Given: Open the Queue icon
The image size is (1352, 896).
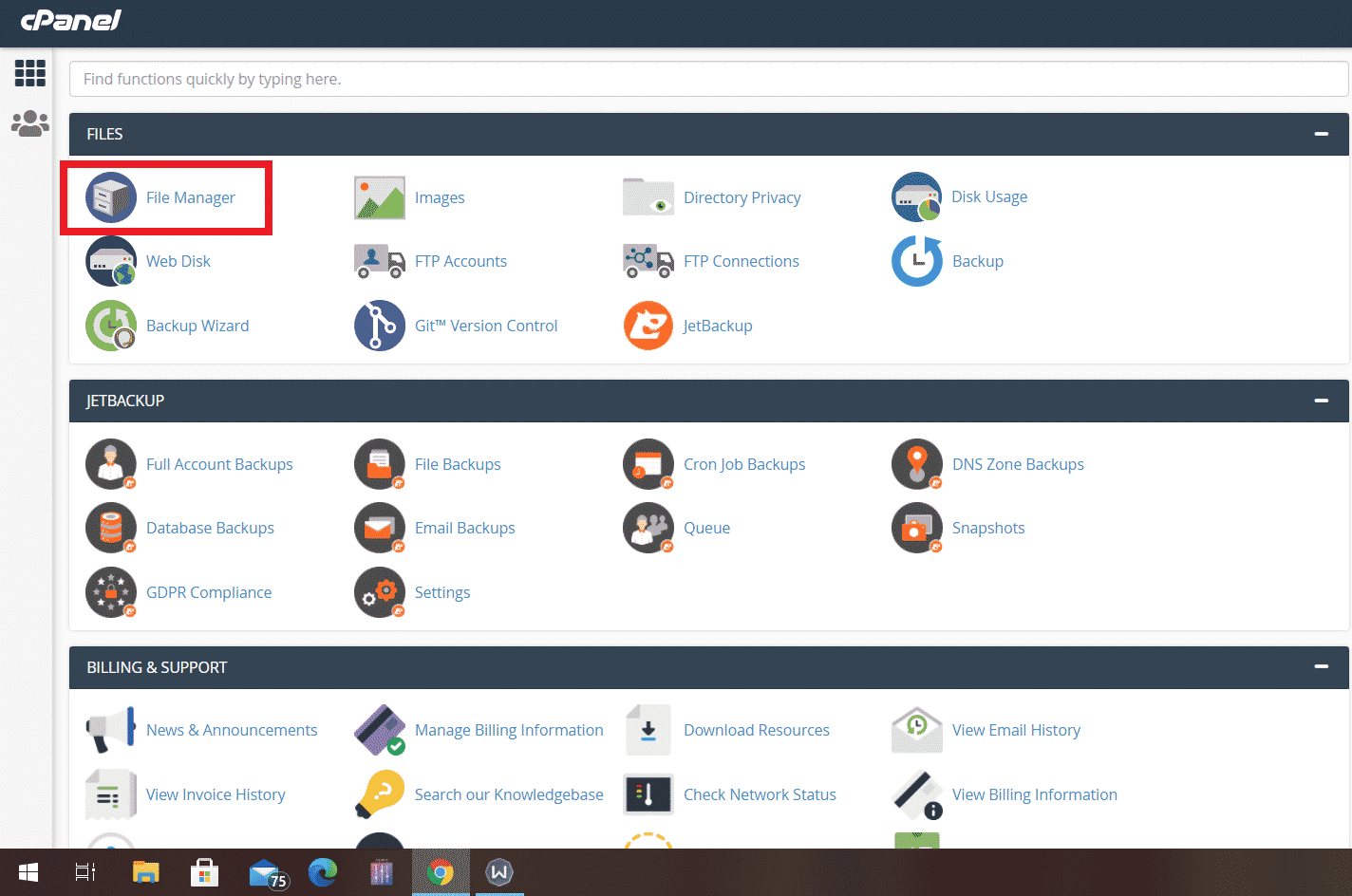Looking at the screenshot, I should (648, 528).
